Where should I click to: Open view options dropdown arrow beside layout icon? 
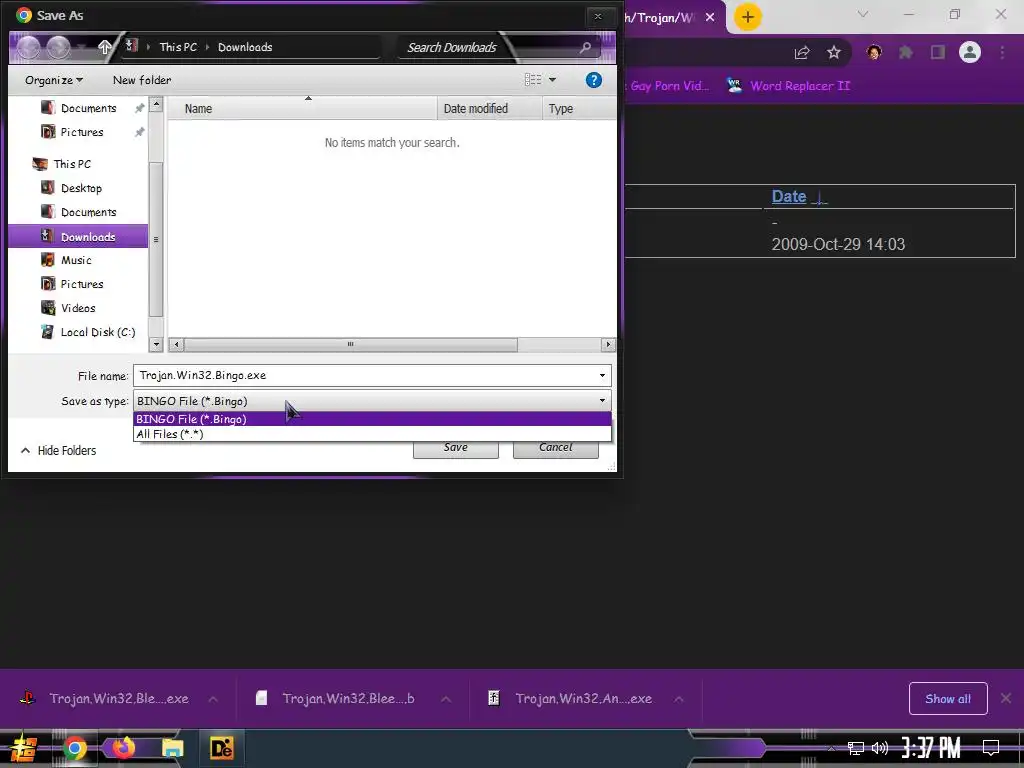(552, 80)
